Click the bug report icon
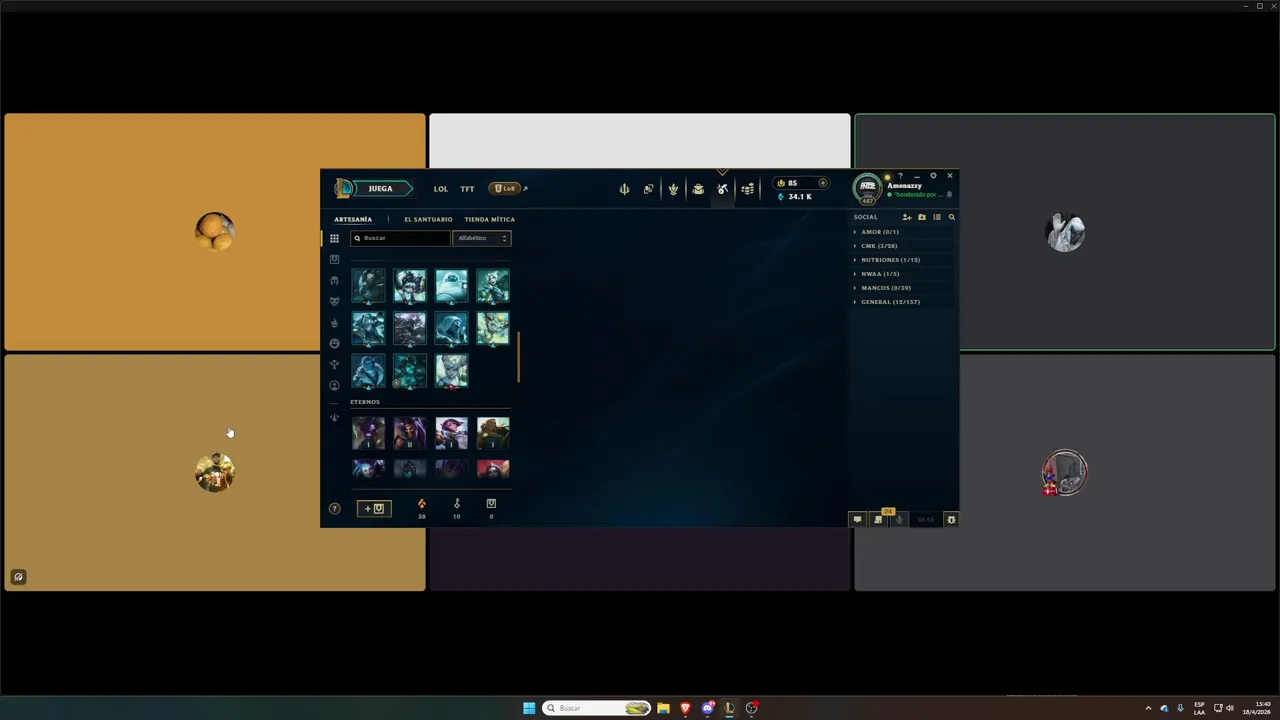Viewport: 1280px width, 720px height. [x=951, y=519]
